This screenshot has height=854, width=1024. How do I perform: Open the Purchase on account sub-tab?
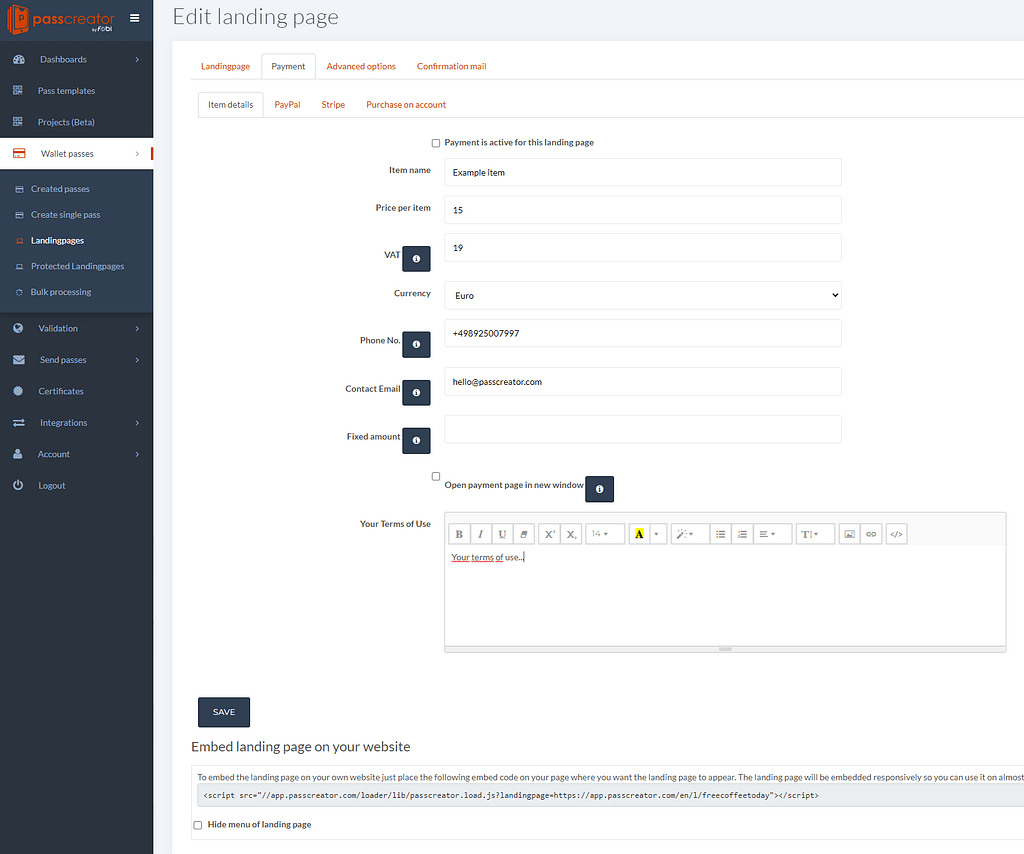(x=406, y=104)
